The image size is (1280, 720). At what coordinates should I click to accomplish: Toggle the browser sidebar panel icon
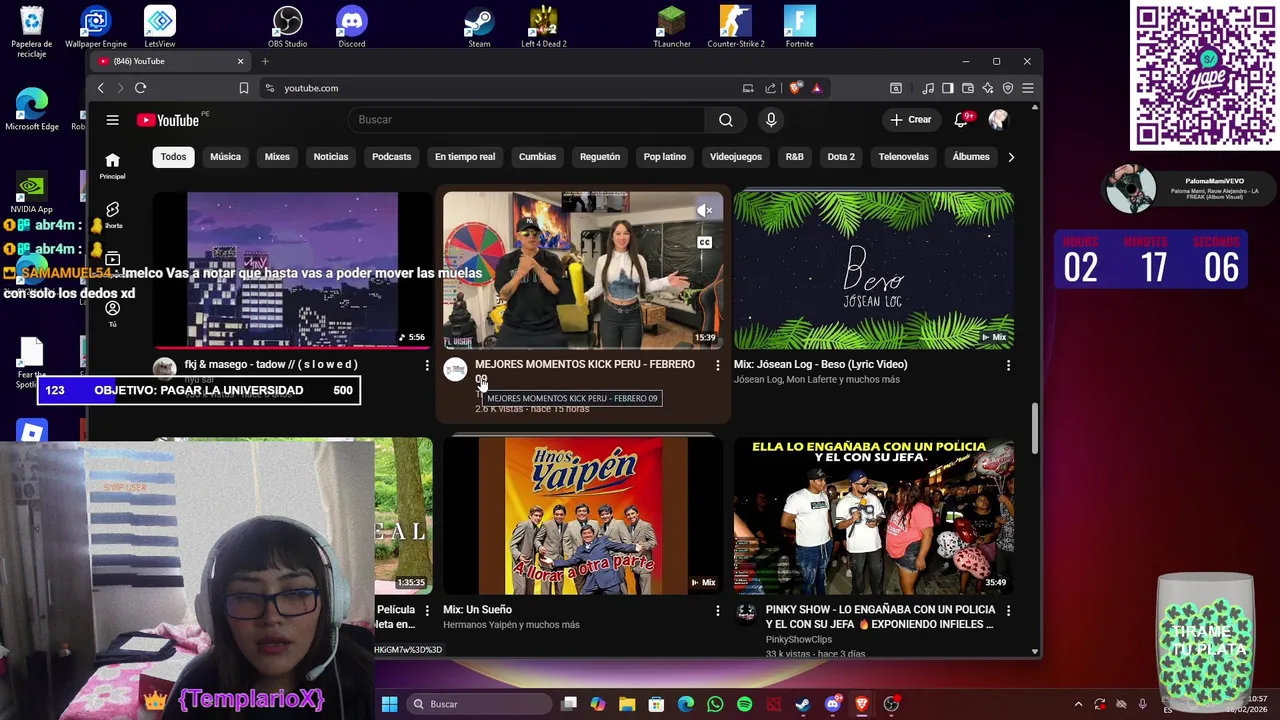coord(948,88)
